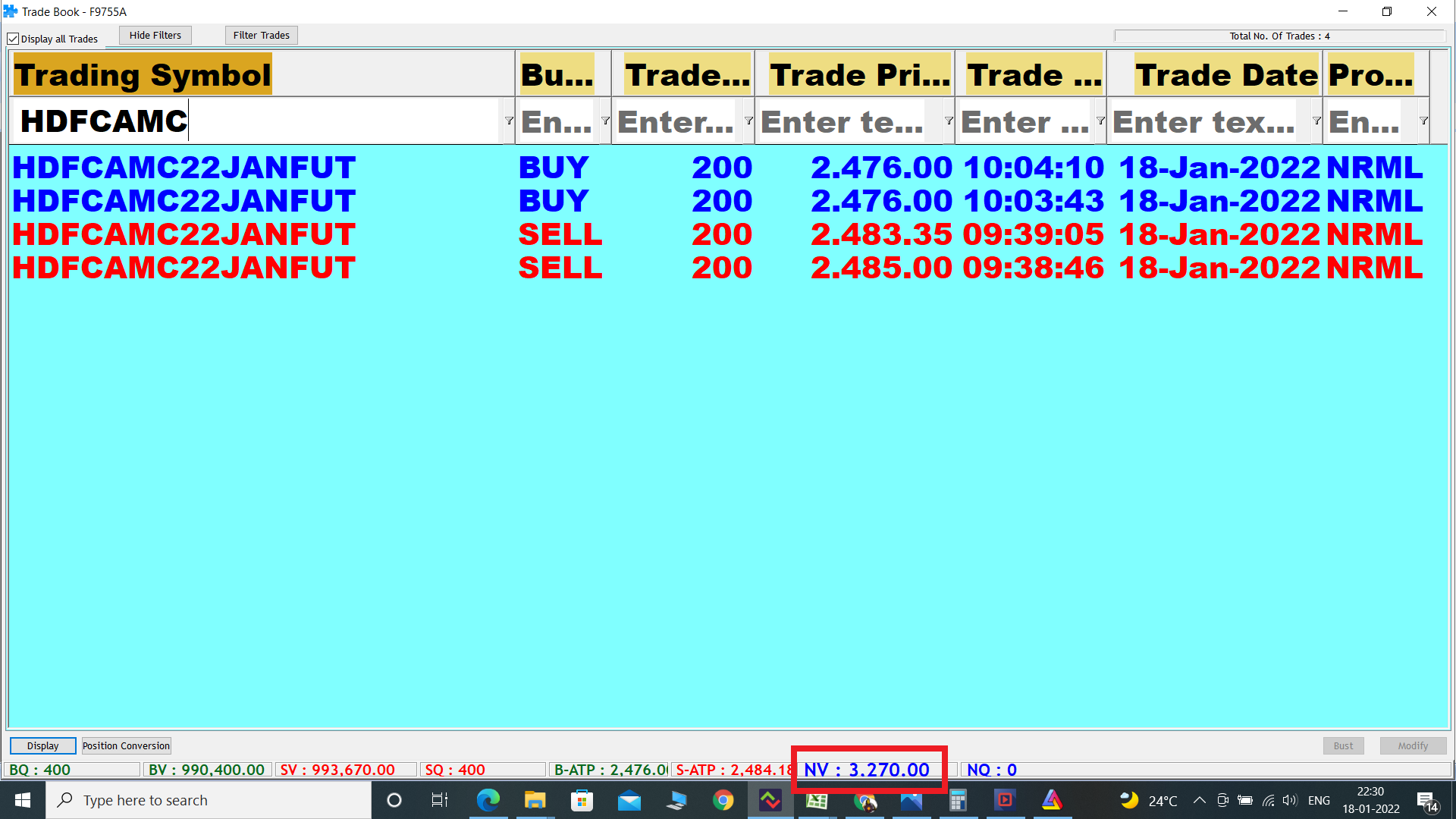Select the SELL trade priced 2,485.00

(718, 267)
